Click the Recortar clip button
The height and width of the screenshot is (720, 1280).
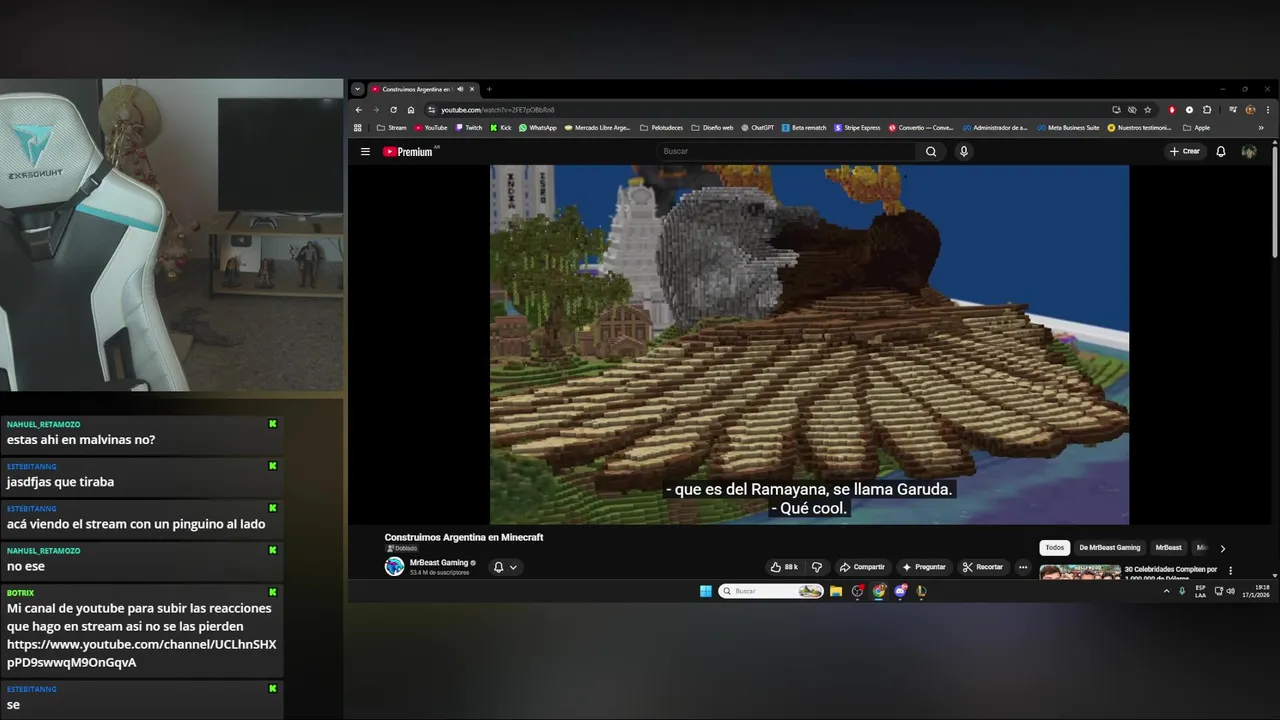pos(983,567)
